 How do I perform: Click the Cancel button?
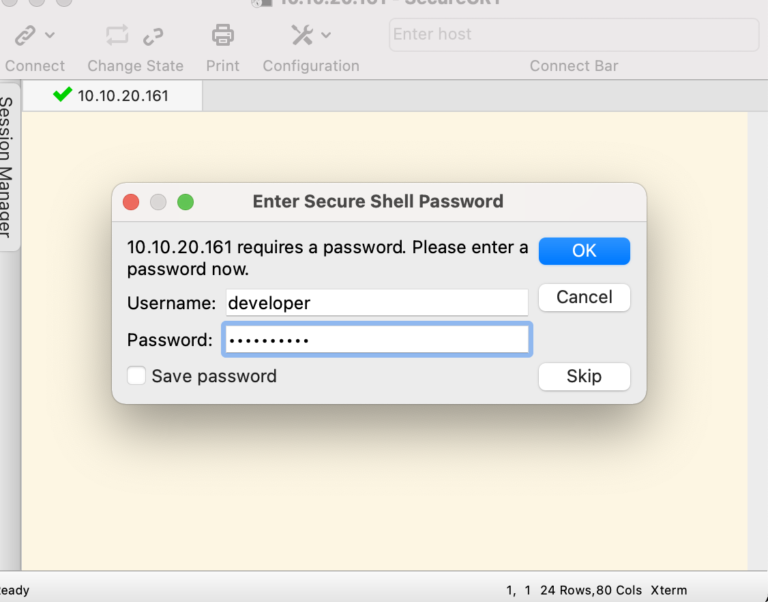tap(584, 297)
